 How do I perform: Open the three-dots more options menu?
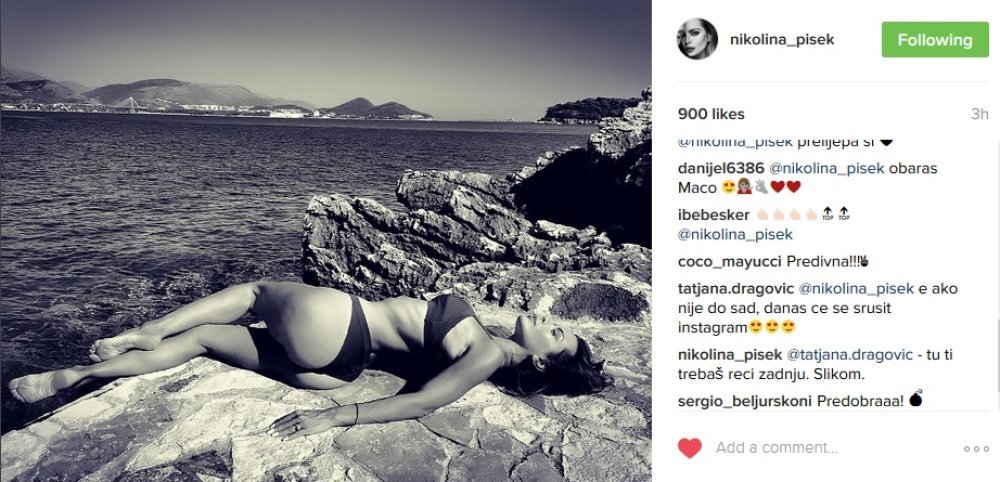976,449
